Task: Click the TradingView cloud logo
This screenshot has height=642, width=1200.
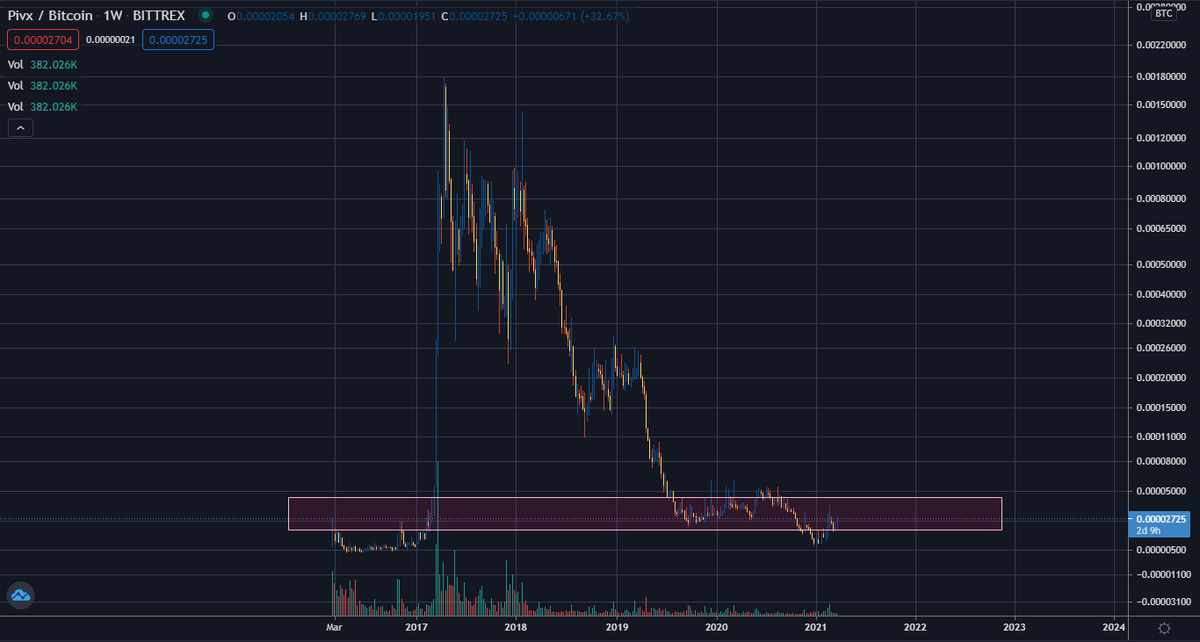Action: click(21, 595)
